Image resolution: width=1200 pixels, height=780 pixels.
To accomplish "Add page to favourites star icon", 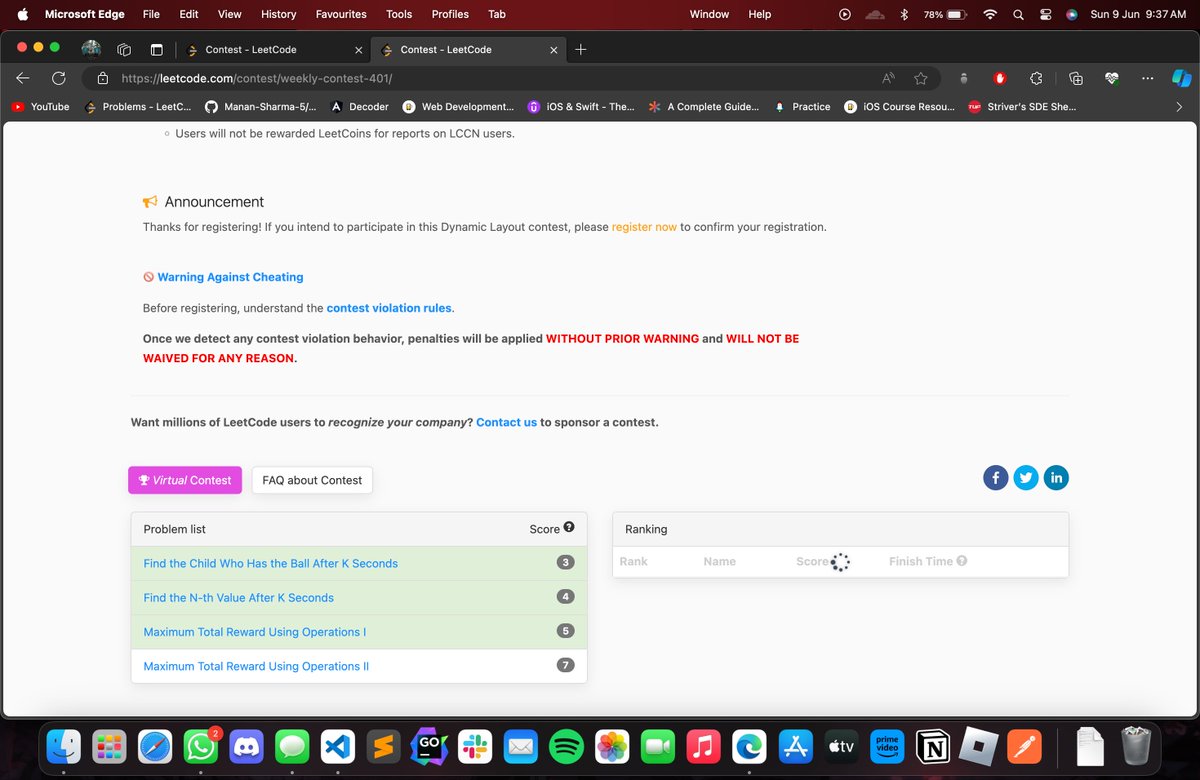I will click(x=920, y=78).
